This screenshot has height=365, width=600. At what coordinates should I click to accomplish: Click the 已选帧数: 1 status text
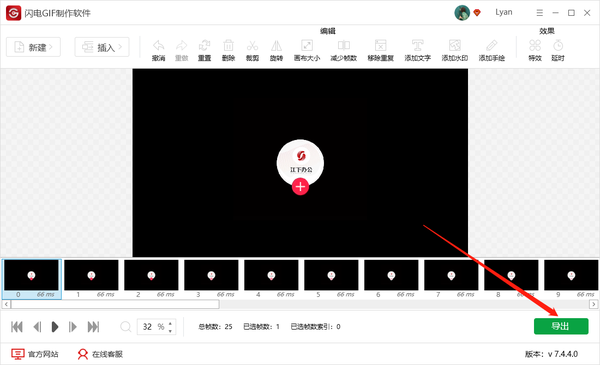coord(262,327)
